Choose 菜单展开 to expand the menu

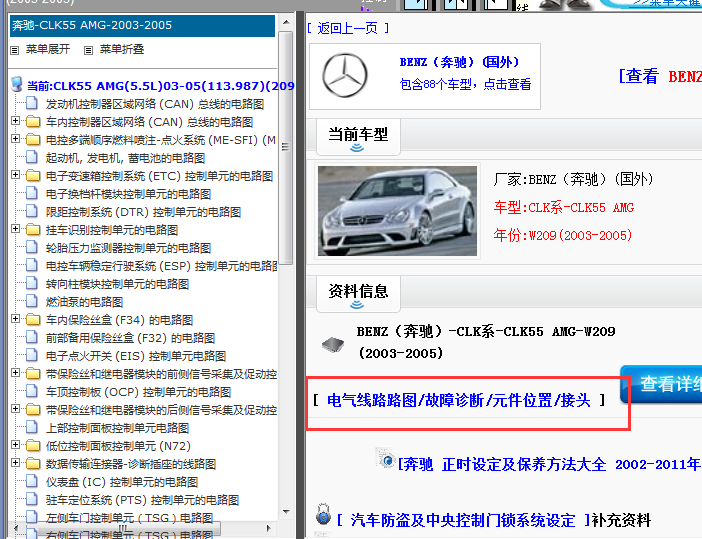(48, 49)
